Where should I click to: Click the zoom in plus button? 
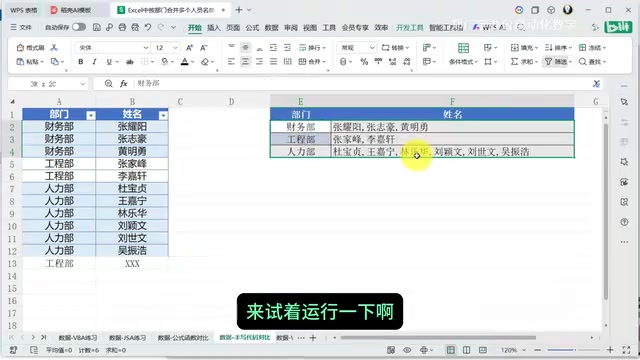pyautogui.click(x=610, y=350)
